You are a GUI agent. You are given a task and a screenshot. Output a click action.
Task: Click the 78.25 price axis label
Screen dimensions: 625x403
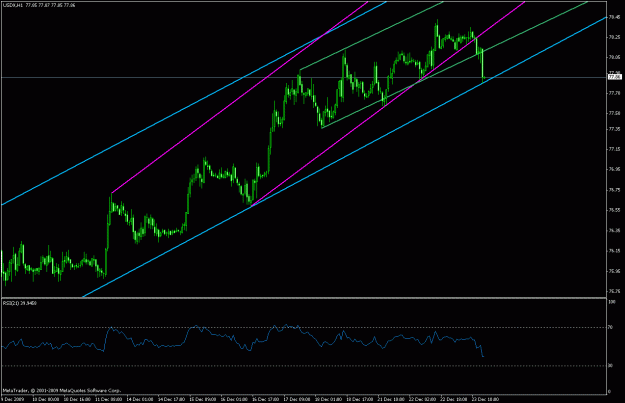614,37
